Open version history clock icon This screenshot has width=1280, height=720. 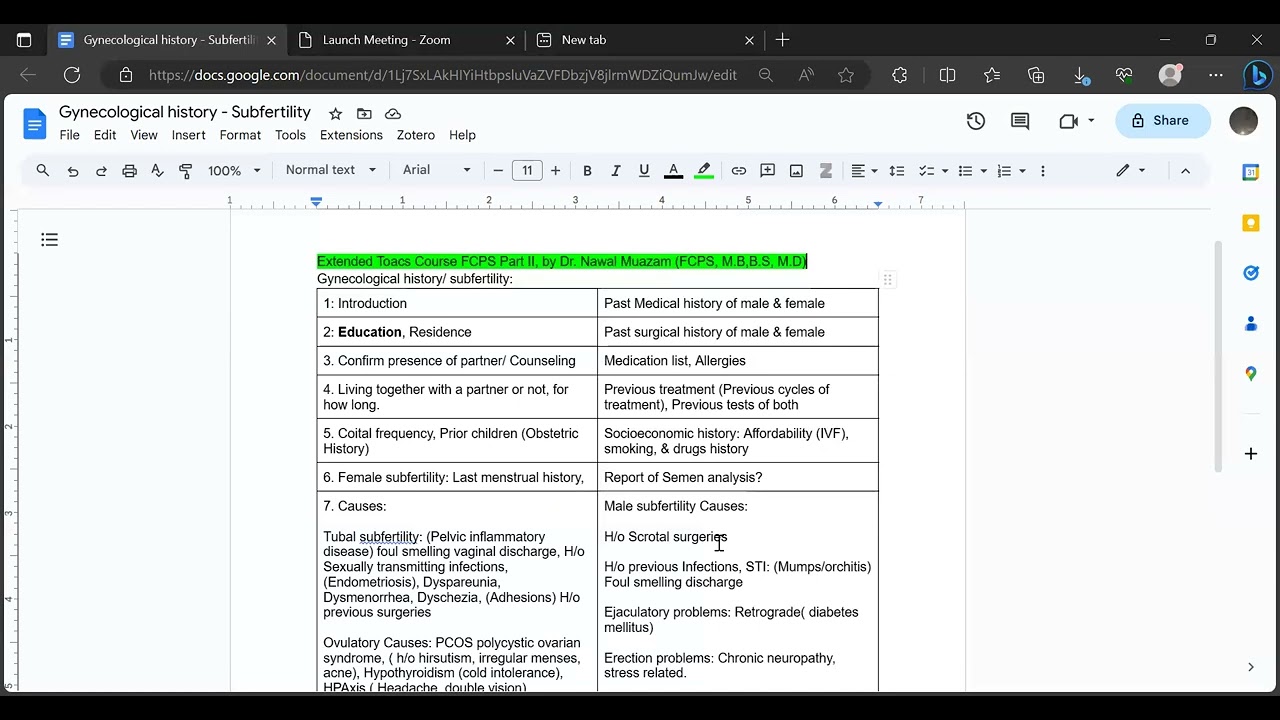point(976,121)
